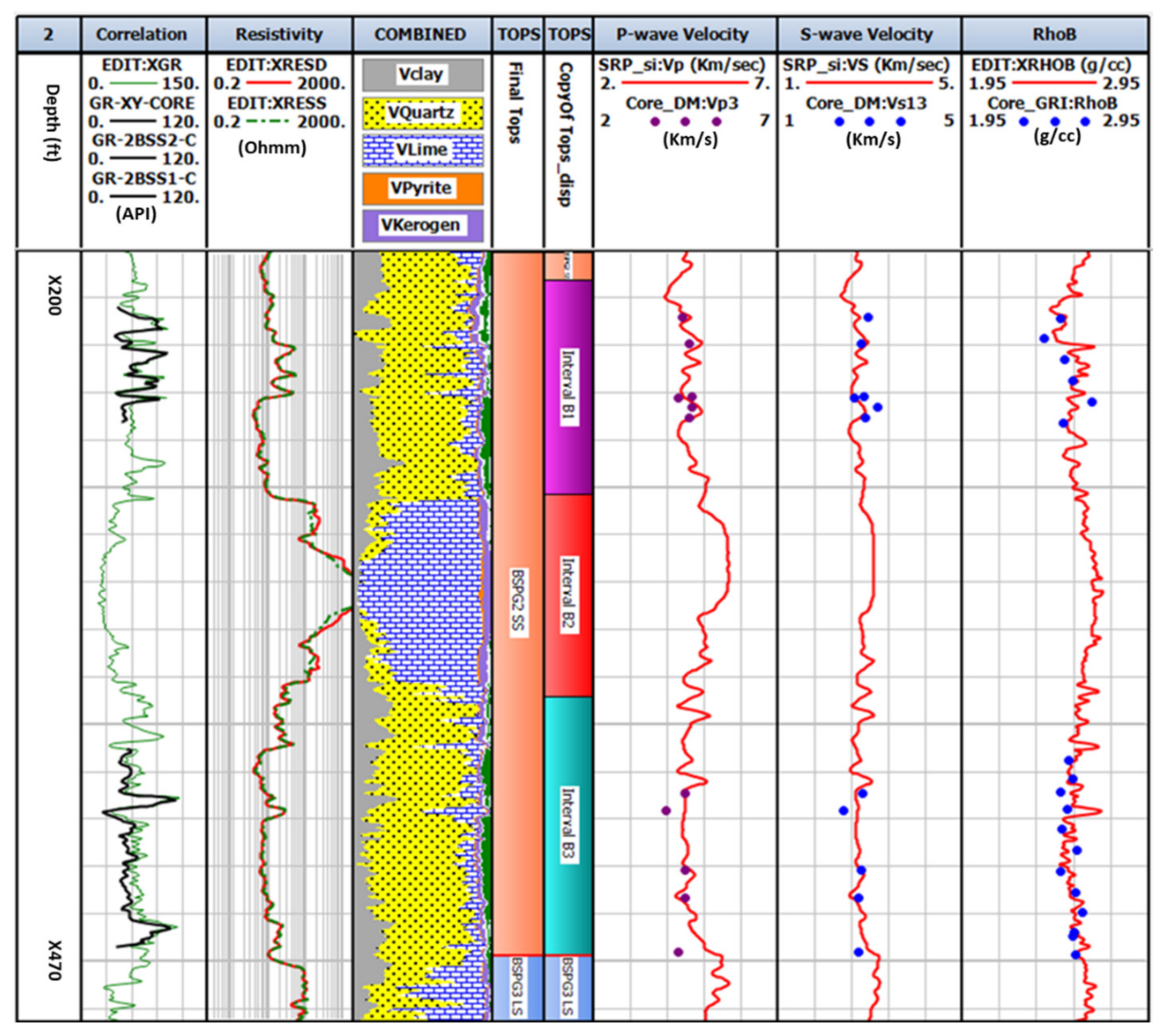
Task: Click the red Interval B2 zone
Action: (568, 595)
